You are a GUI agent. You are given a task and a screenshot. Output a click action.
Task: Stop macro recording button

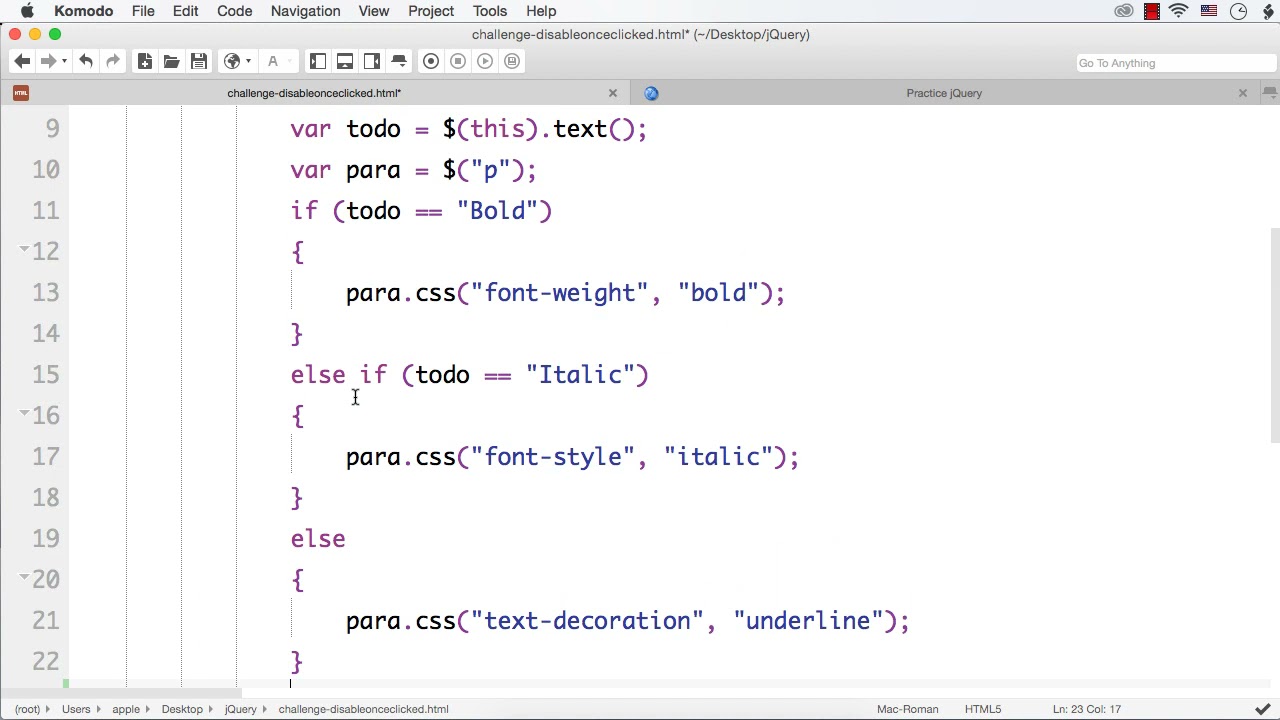(458, 62)
